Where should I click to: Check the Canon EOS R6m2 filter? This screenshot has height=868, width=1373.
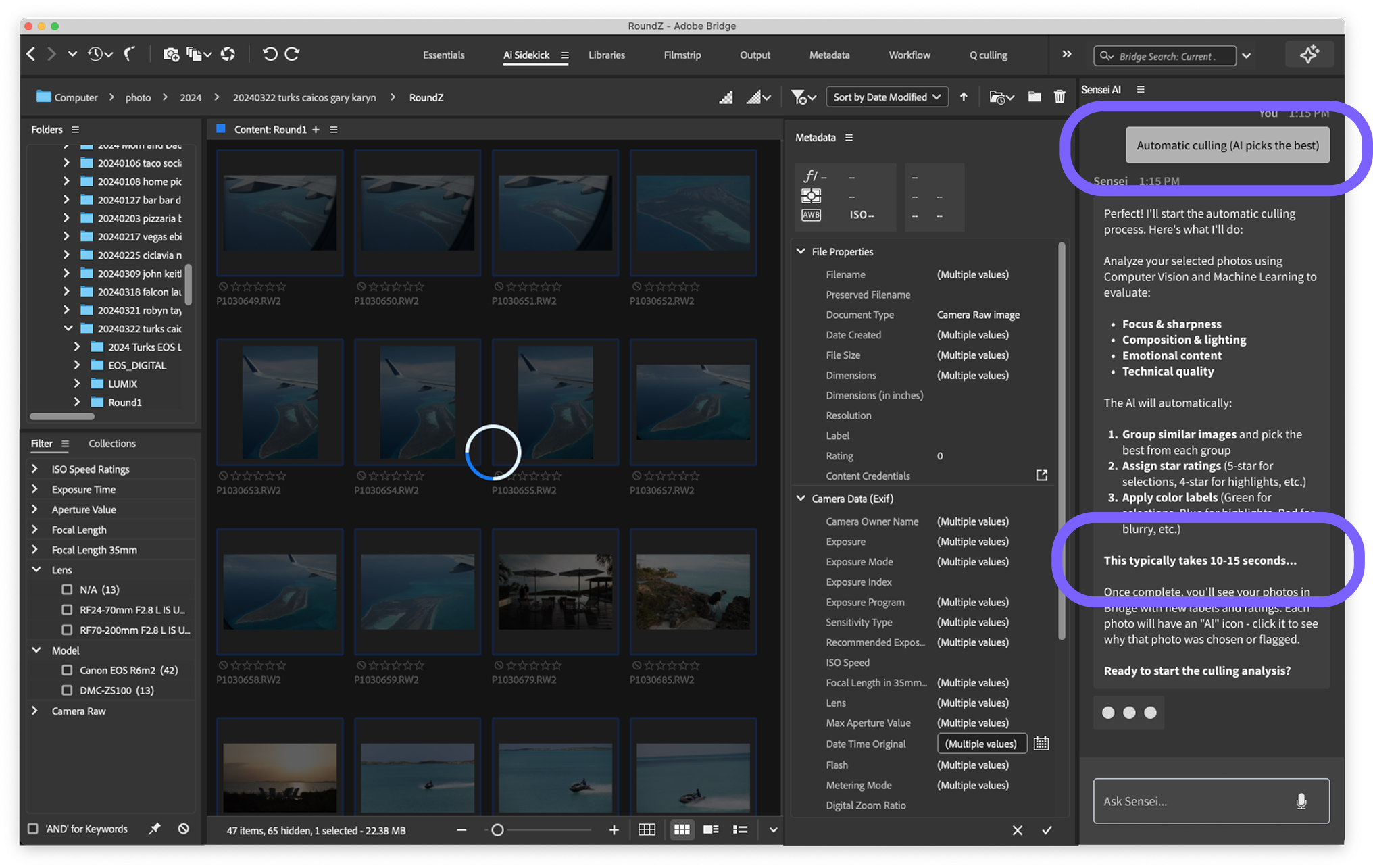[67, 670]
